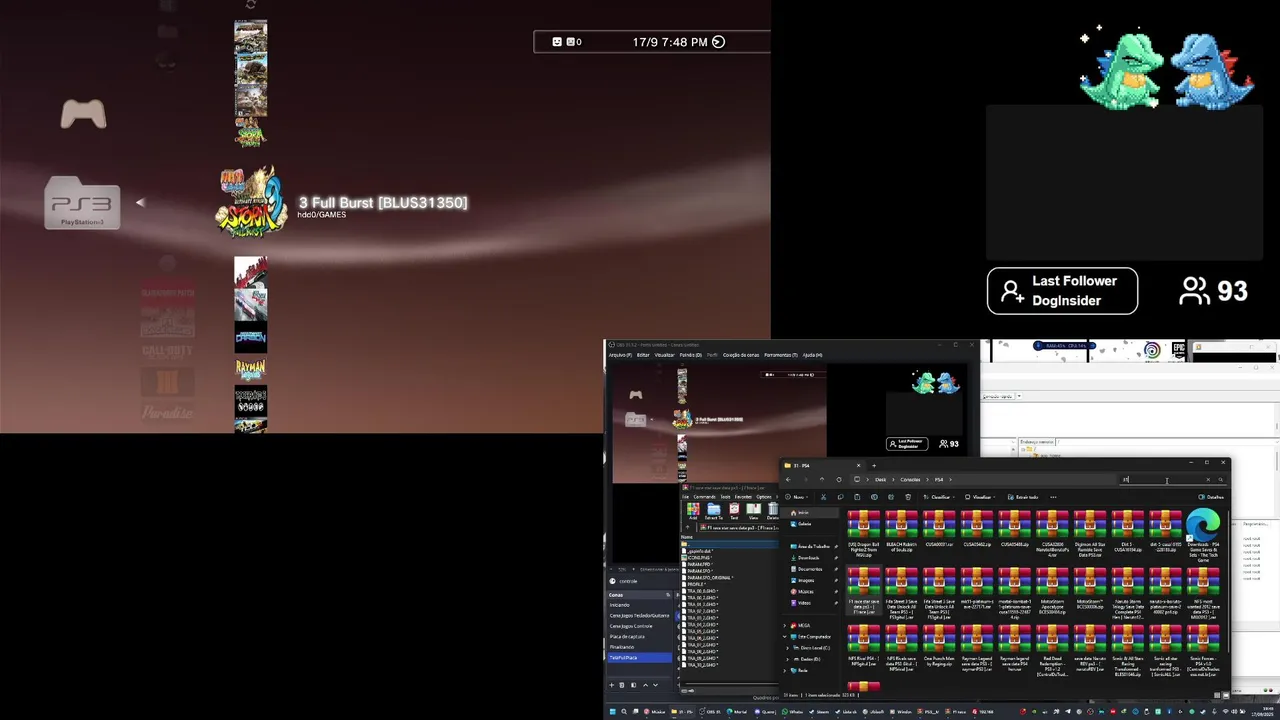Click the Rename icon in Explorer toolbar

874,497
